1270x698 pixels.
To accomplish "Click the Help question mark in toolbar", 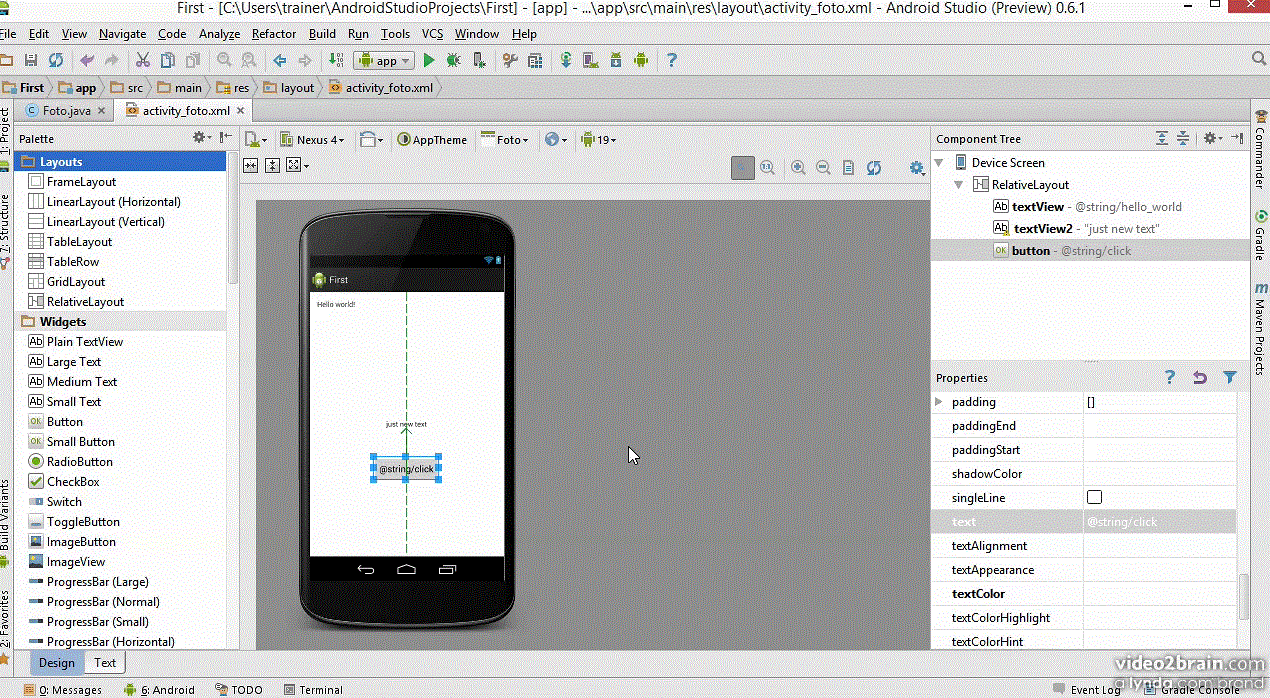I will click(x=671, y=60).
